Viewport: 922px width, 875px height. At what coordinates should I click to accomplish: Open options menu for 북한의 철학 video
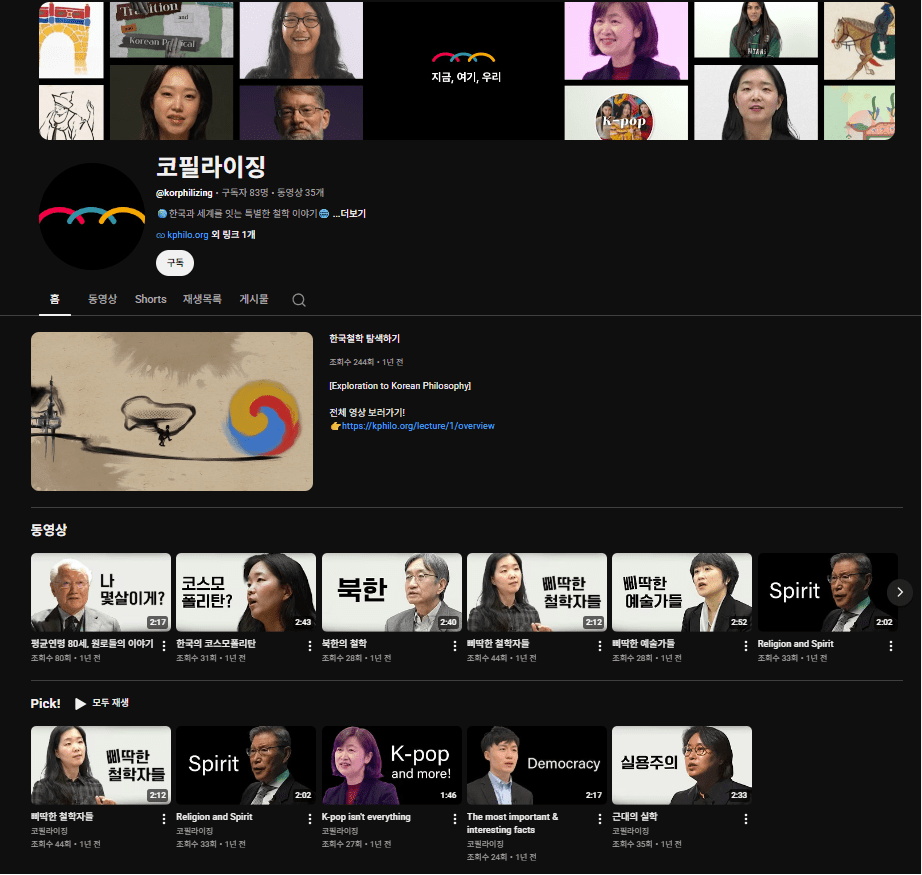coord(455,646)
